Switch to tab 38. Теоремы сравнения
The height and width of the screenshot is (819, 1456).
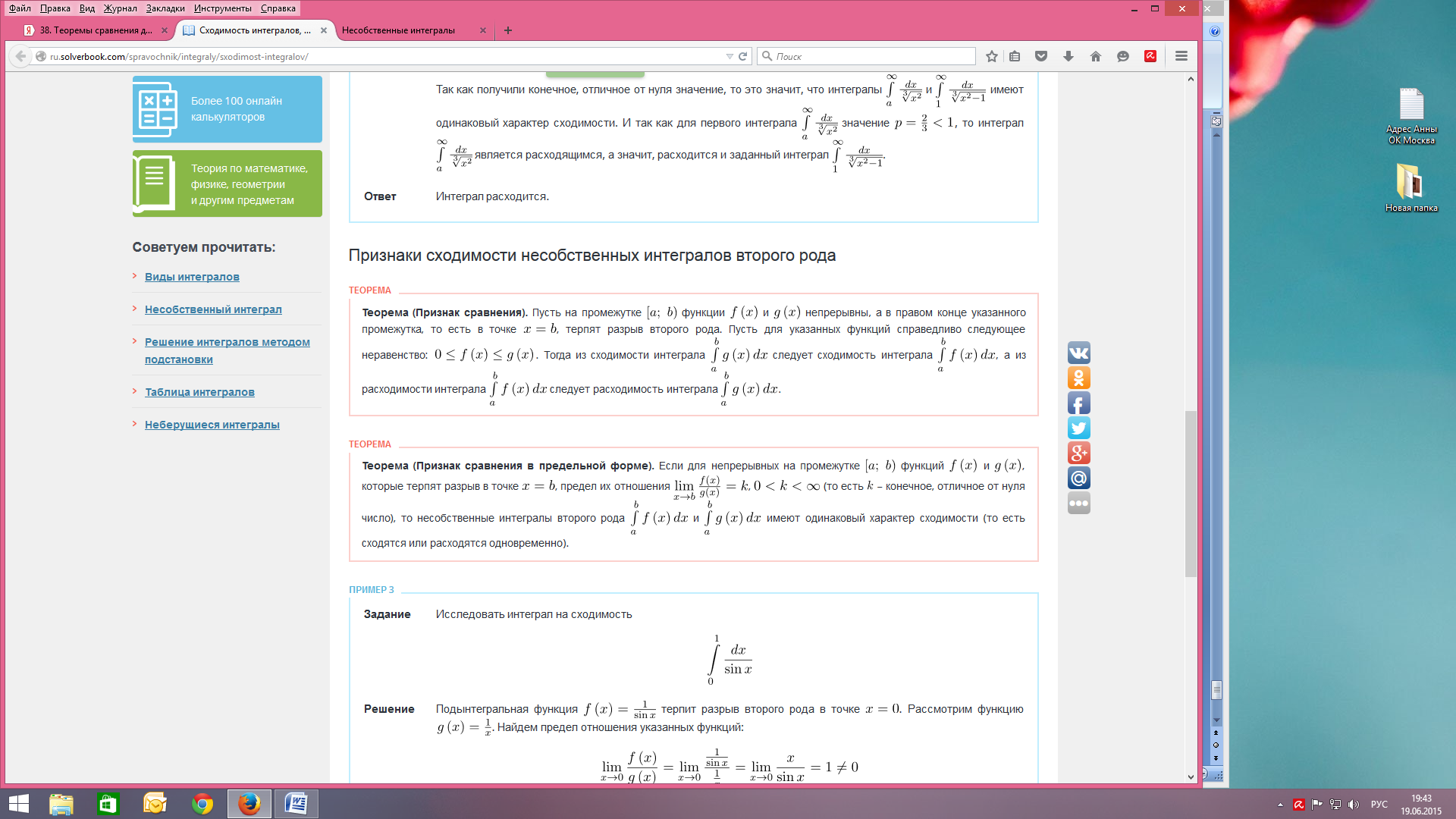[96, 30]
